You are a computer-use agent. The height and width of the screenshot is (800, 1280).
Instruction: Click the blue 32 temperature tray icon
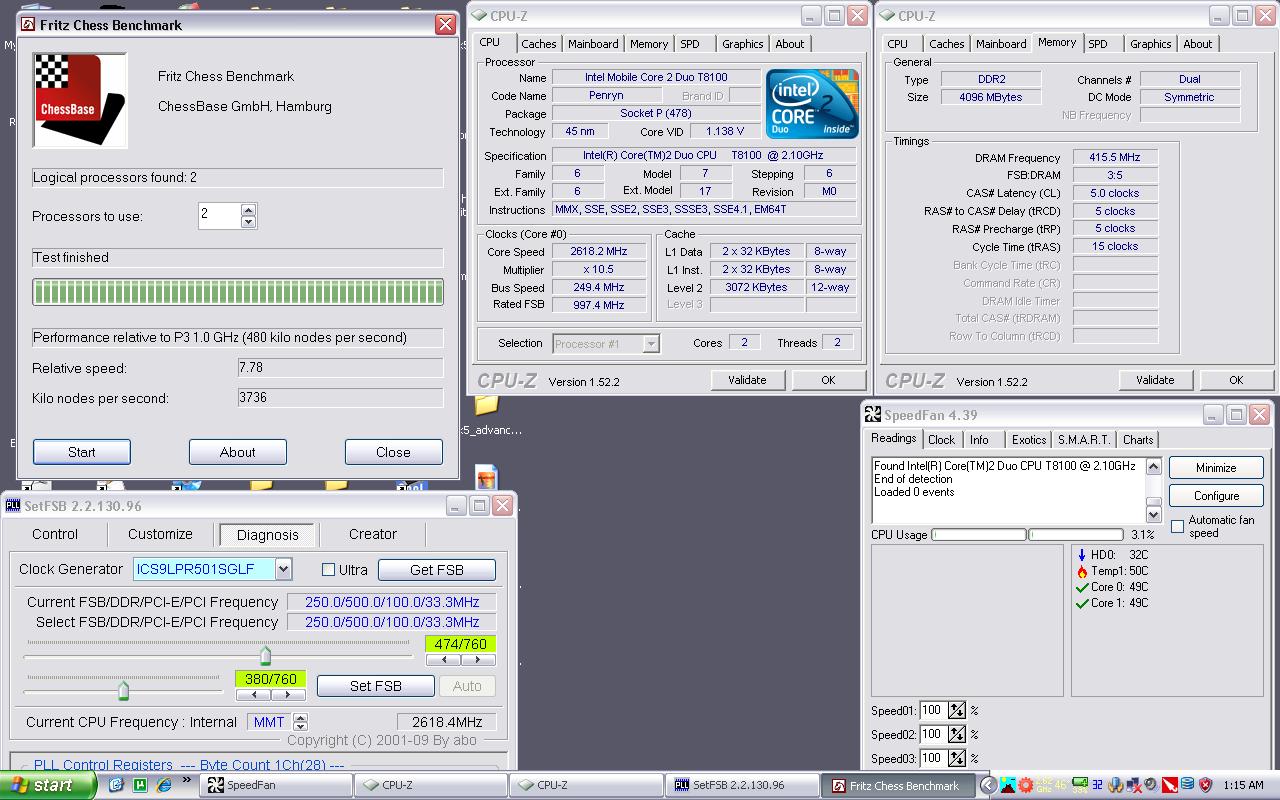tap(1097, 785)
